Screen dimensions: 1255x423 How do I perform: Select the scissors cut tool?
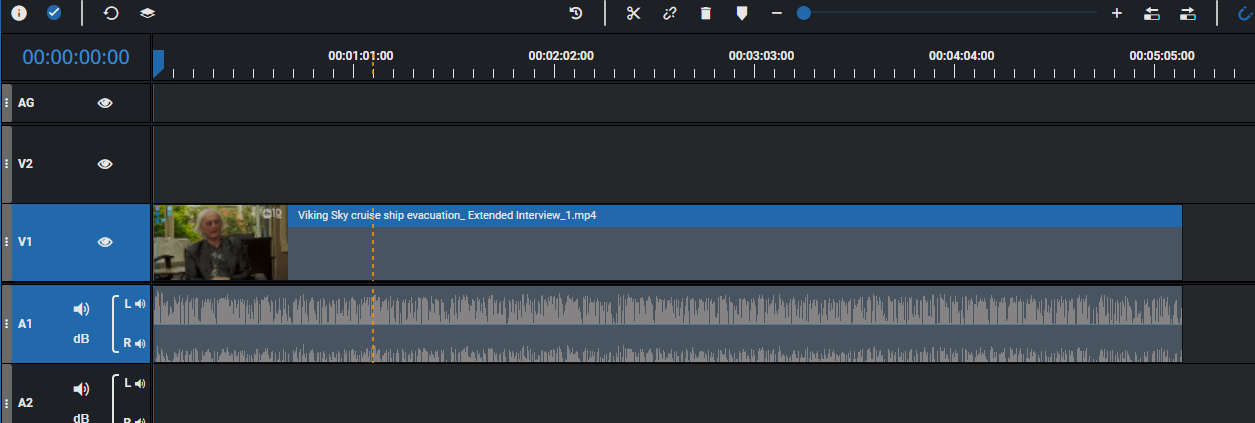[633, 13]
